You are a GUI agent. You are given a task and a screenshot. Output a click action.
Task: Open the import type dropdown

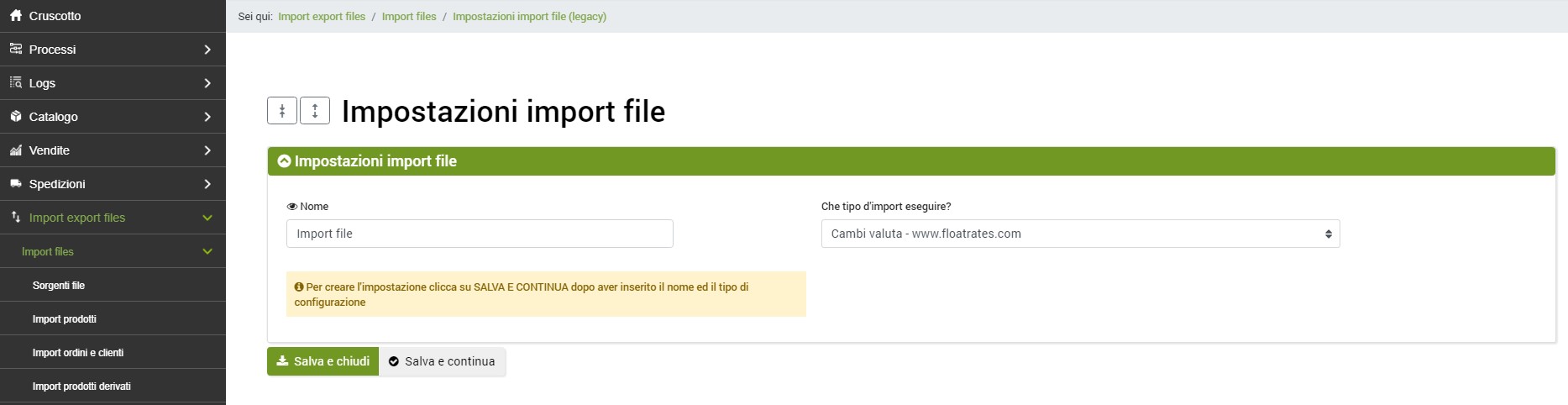(x=1080, y=234)
